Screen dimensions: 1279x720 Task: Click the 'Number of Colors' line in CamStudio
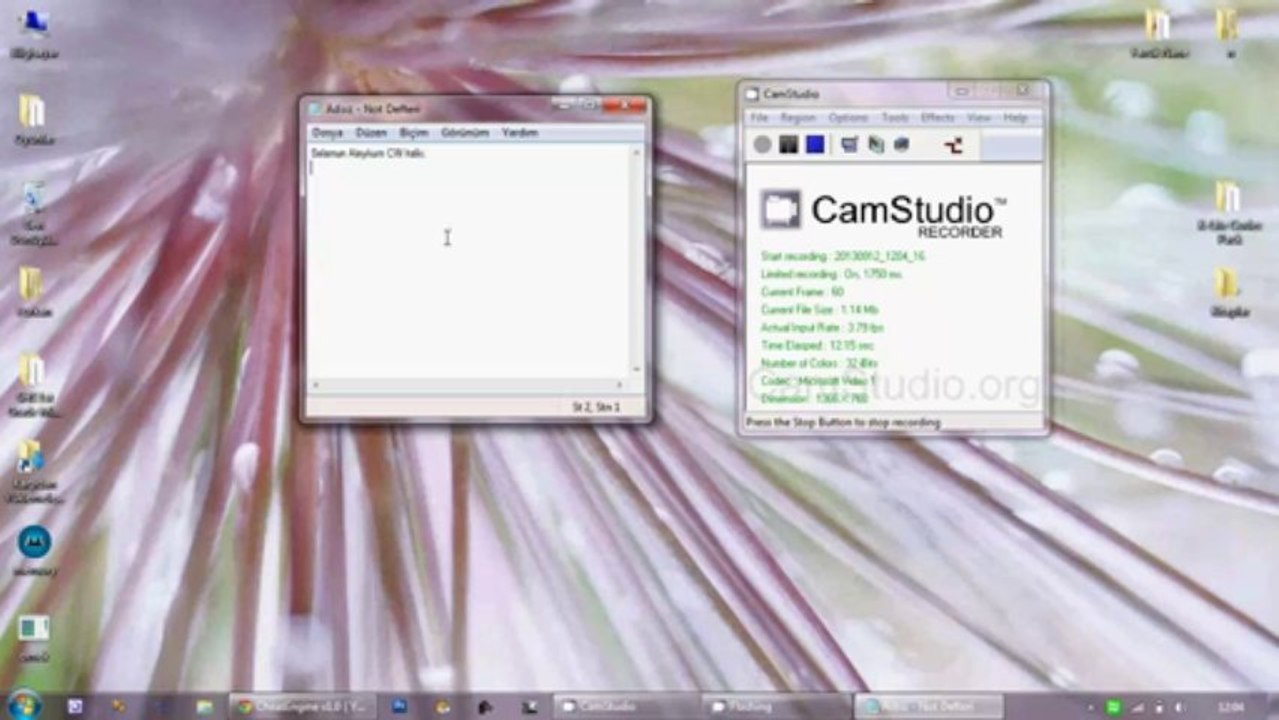(x=819, y=363)
